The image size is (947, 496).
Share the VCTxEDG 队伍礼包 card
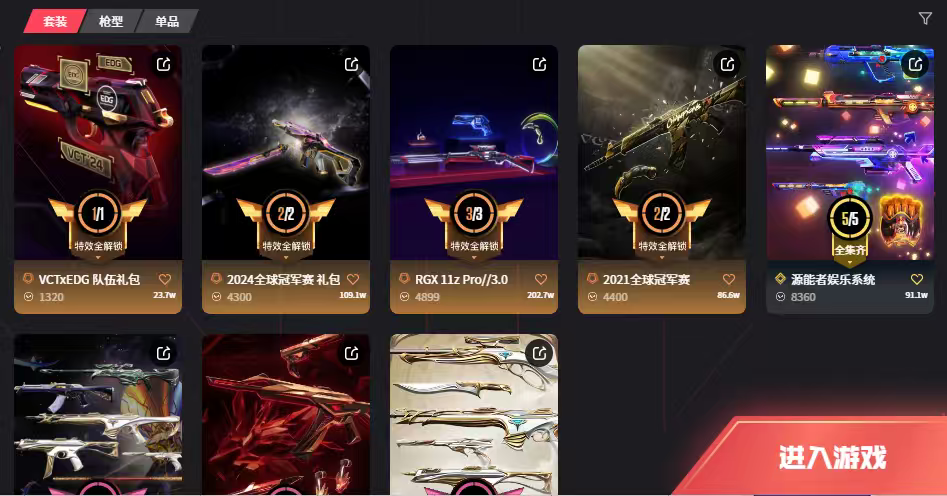coord(164,64)
